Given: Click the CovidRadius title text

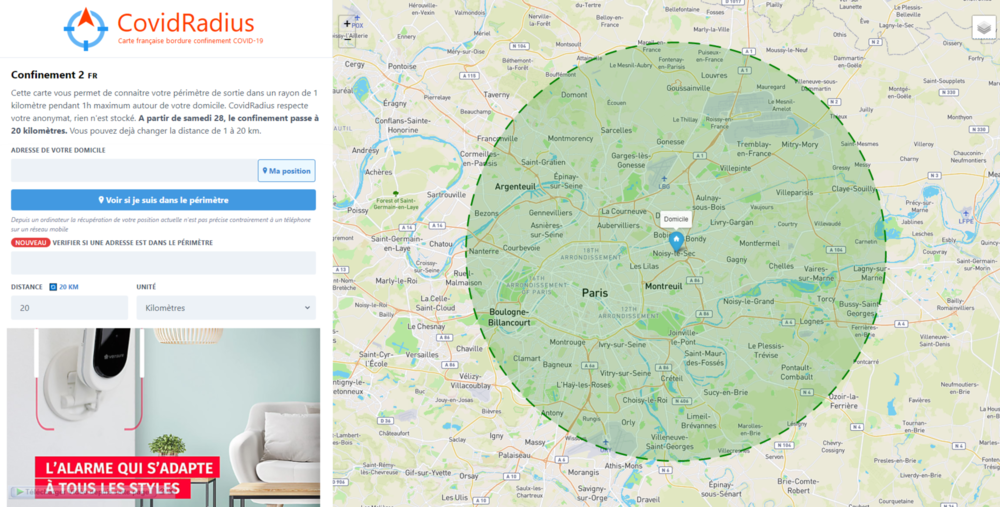Looking at the screenshot, I should click(186, 23).
